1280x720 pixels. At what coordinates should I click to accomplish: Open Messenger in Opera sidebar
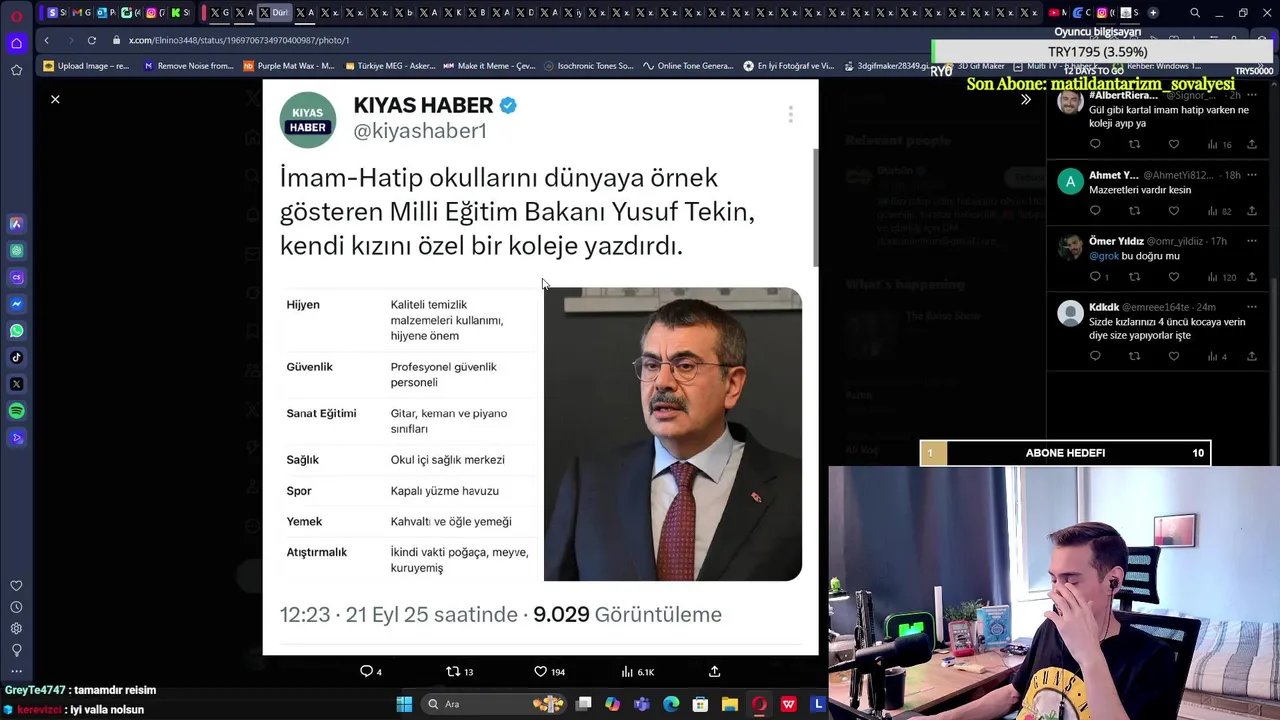[x=16, y=304]
